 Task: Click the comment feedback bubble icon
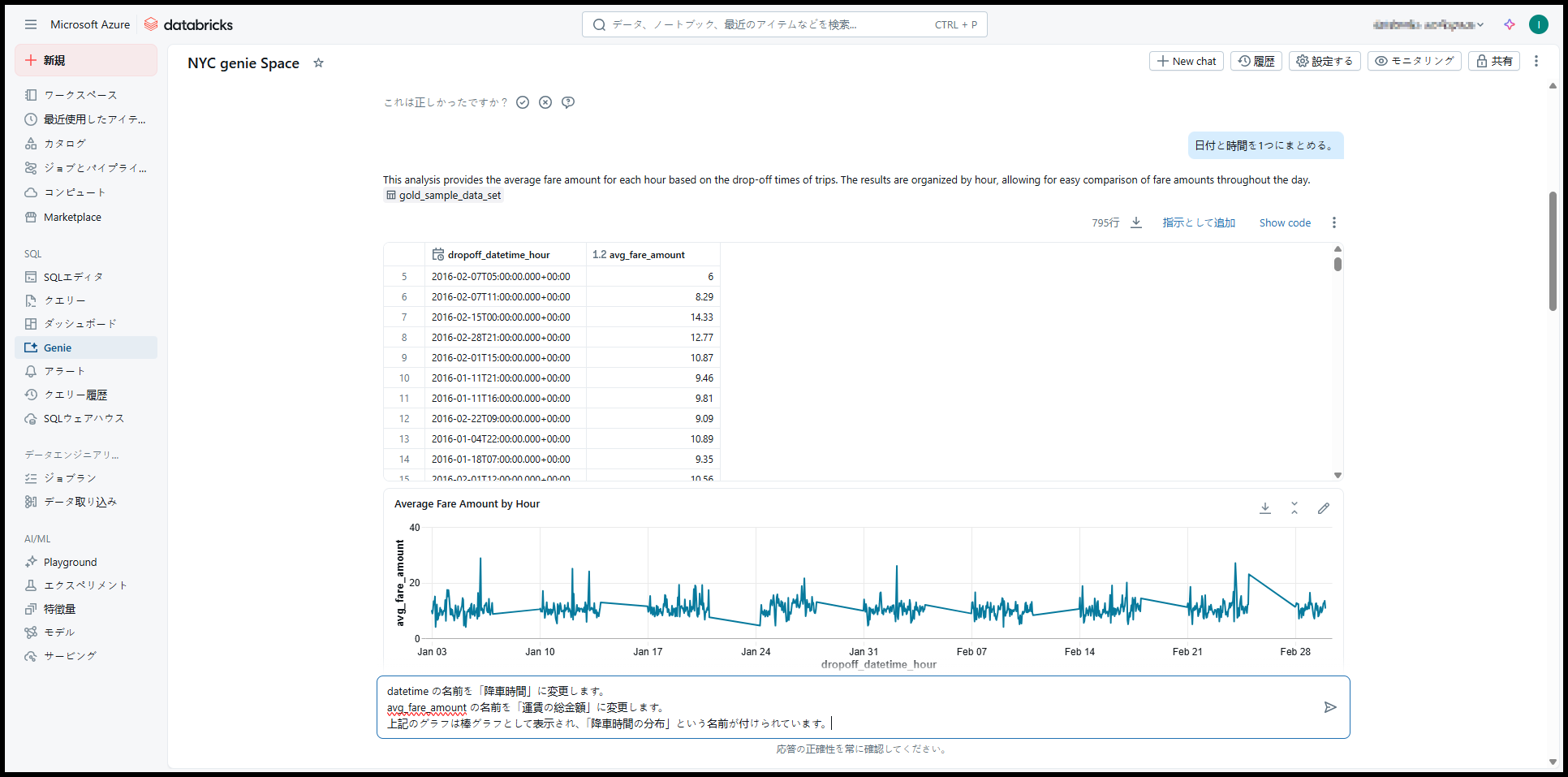568,102
